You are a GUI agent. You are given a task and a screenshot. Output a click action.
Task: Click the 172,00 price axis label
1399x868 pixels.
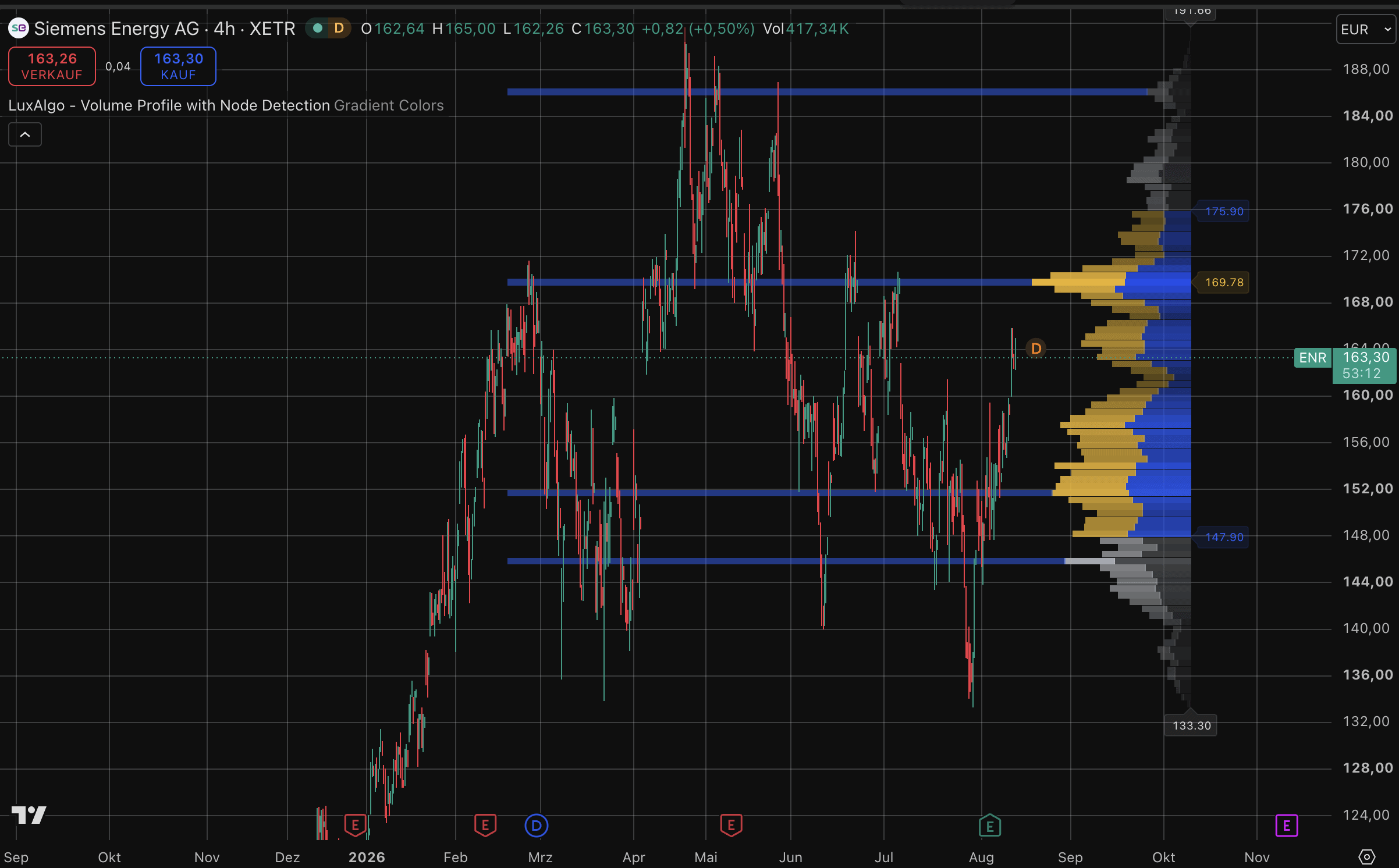click(x=1366, y=255)
